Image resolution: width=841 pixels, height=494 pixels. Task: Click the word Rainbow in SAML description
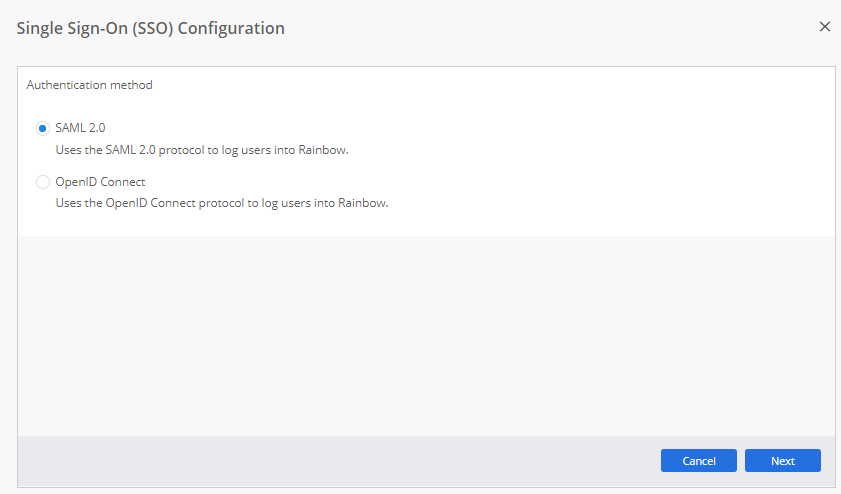322,150
